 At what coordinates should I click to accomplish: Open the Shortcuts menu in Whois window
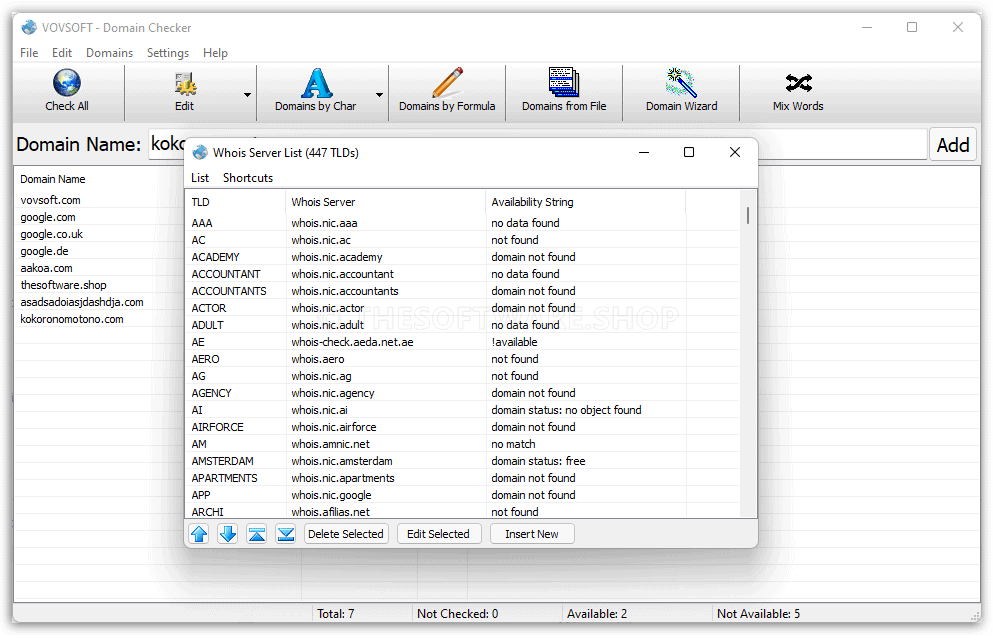(248, 178)
